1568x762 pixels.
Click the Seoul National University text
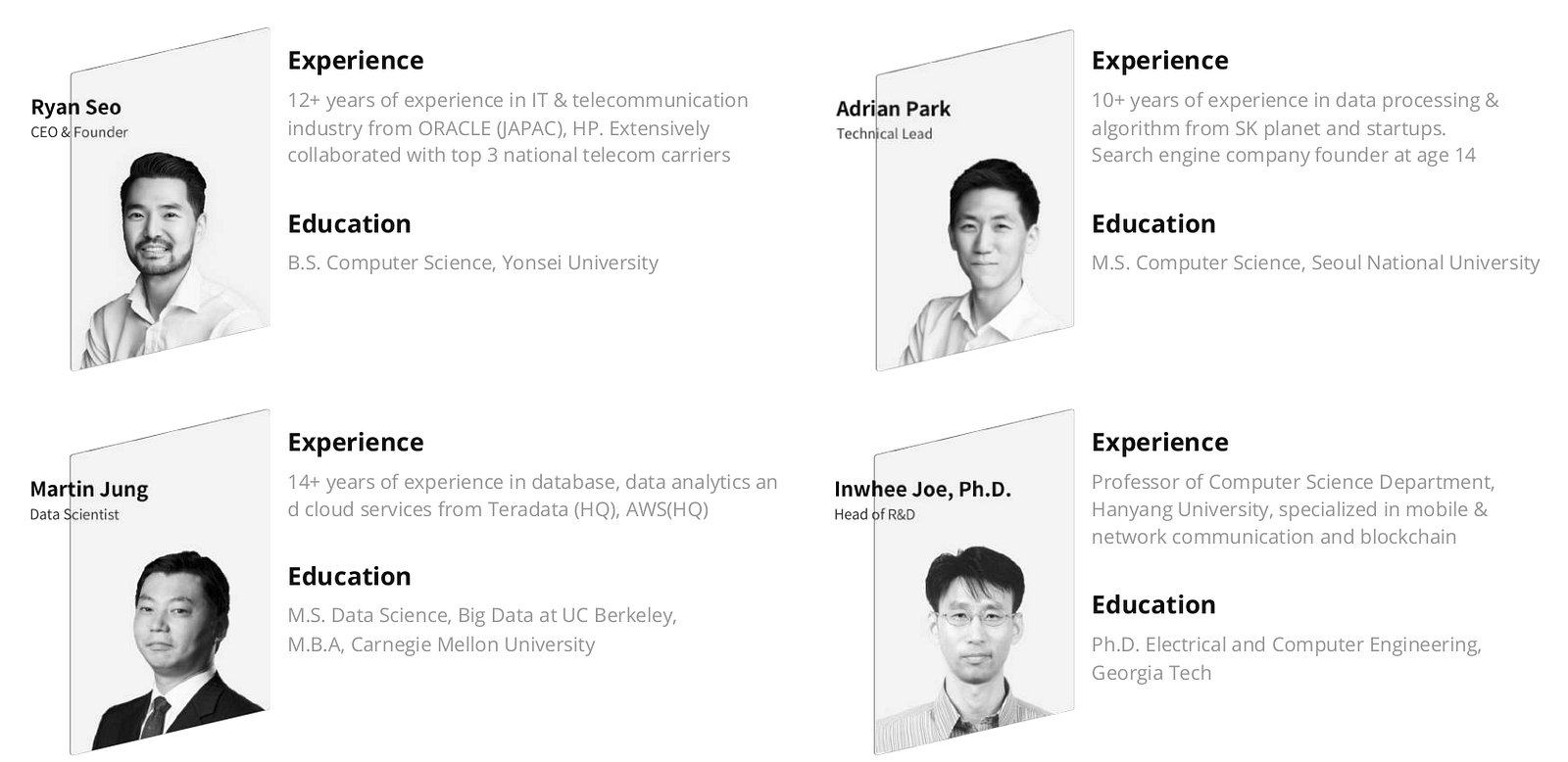tap(1425, 262)
